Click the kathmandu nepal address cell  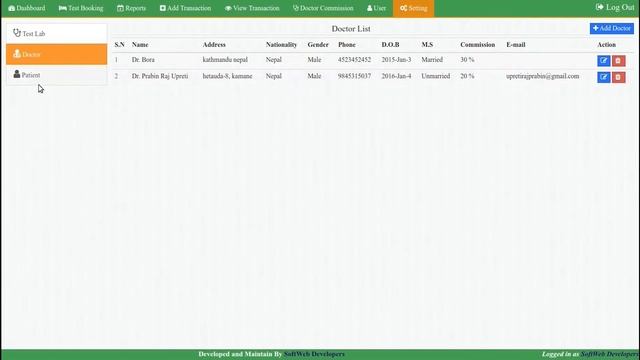coord(225,60)
